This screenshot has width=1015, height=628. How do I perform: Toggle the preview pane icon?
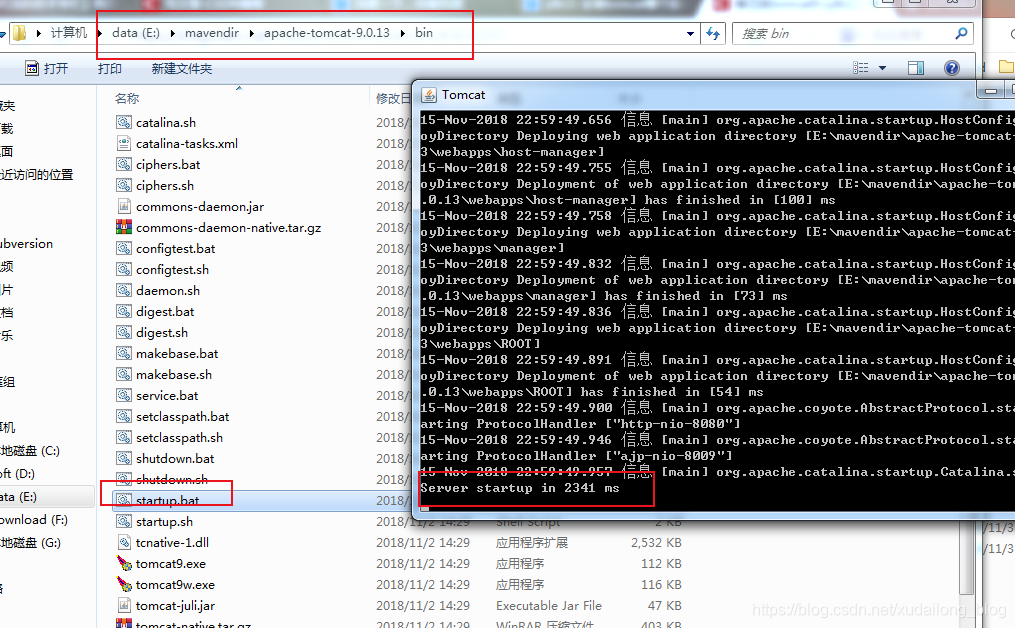916,68
